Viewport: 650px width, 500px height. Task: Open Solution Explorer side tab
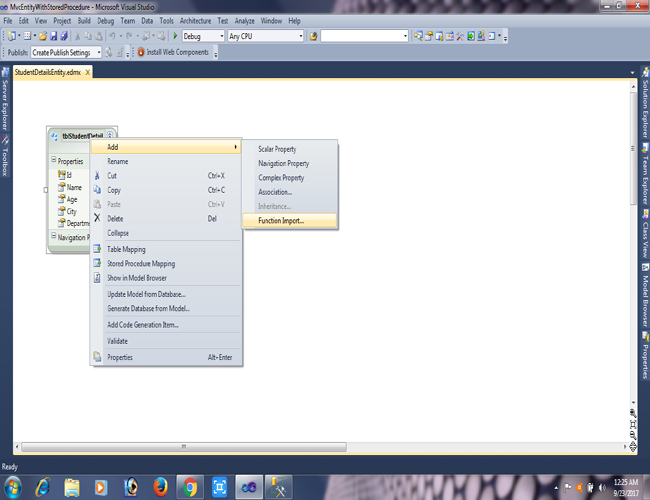click(x=645, y=104)
